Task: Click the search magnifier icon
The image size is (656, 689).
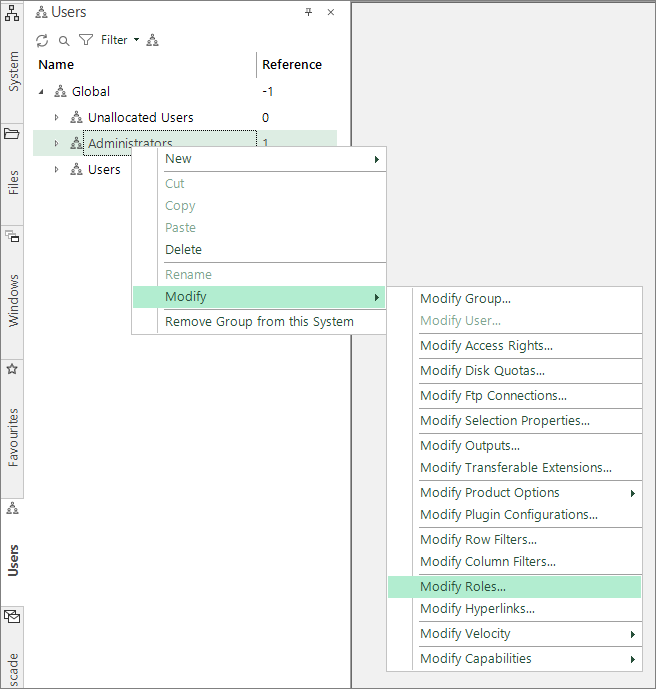Action: pos(64,41)
